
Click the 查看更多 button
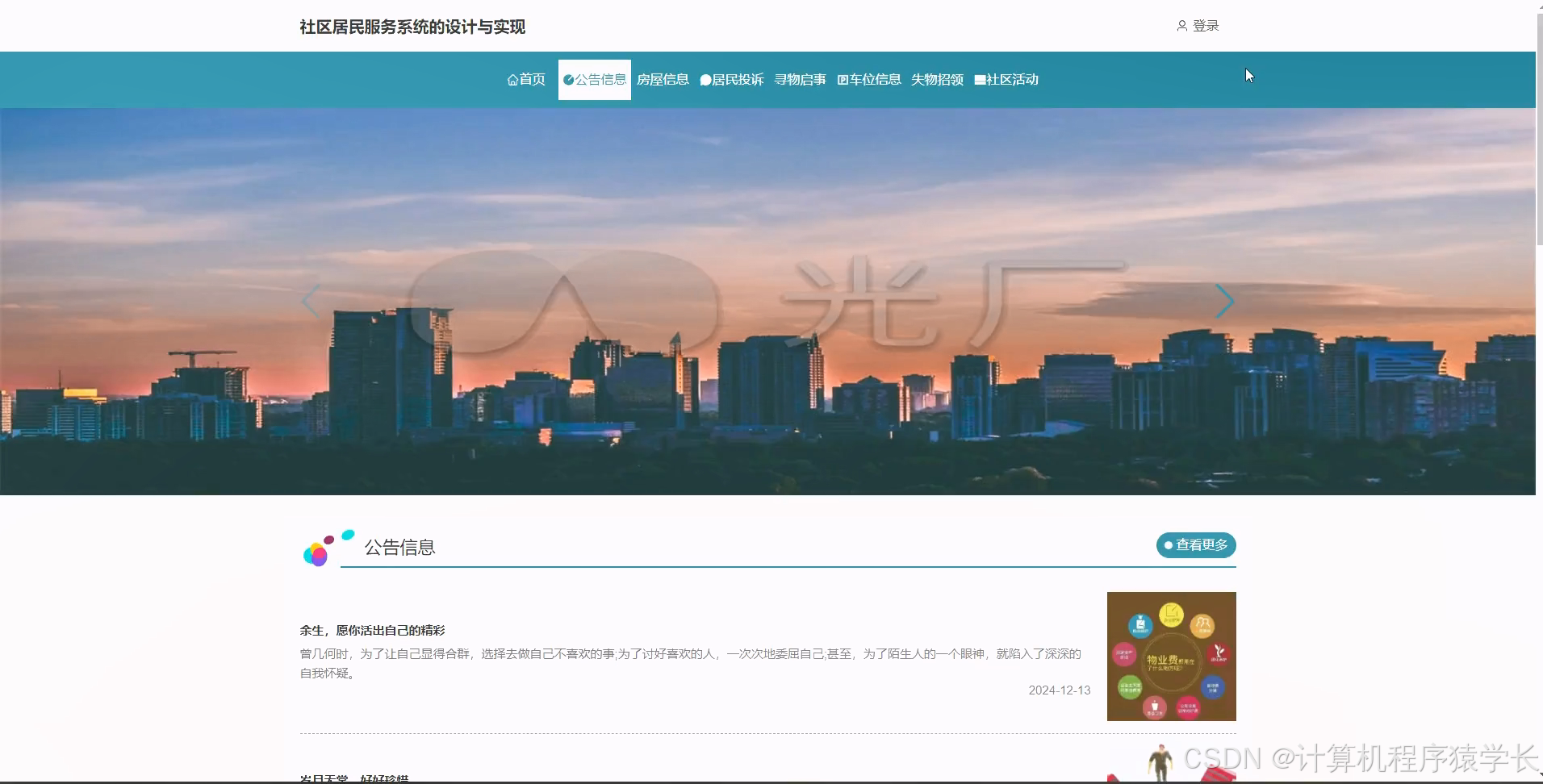(1197, 545)
